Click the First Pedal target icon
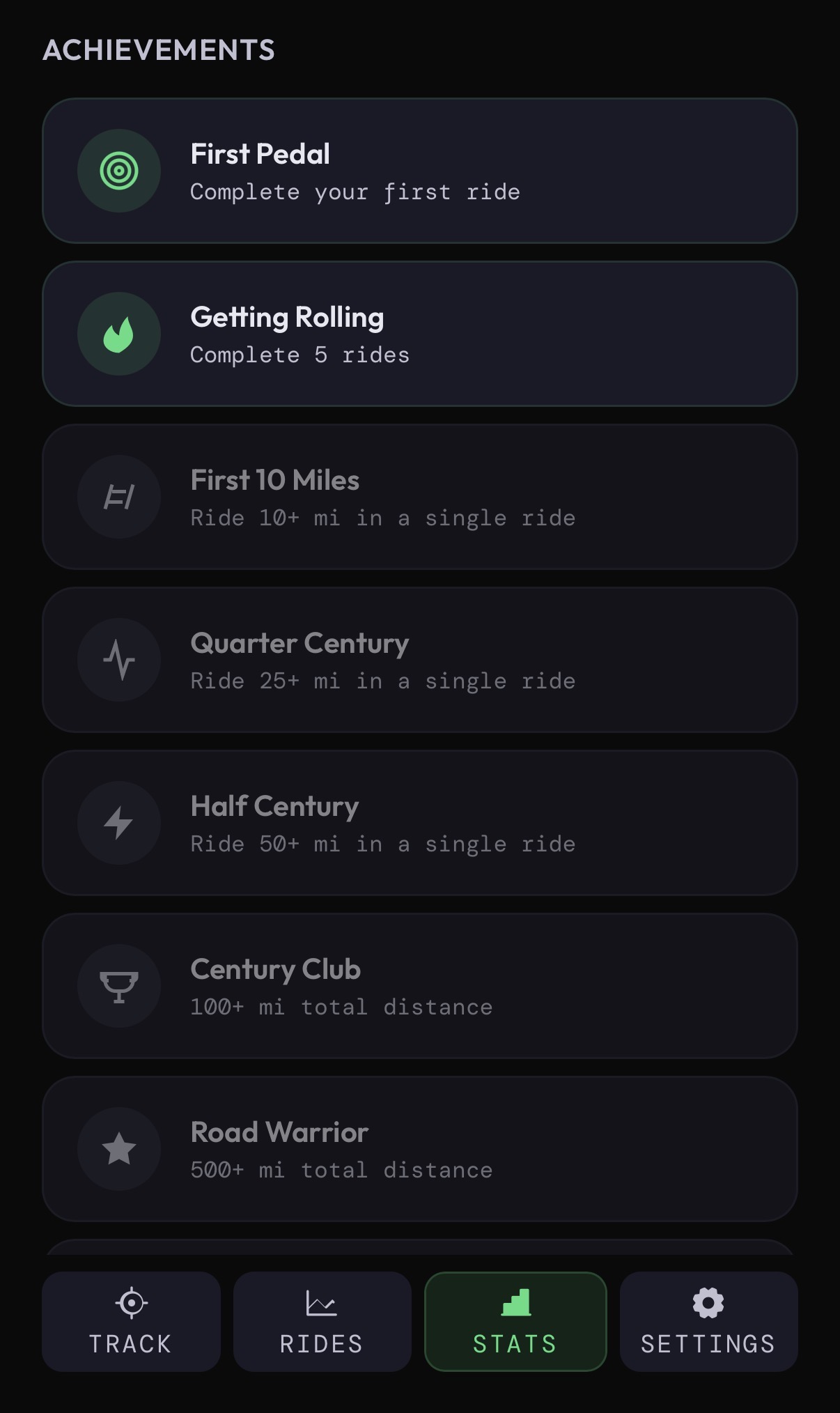Image resolution: width=840 pixels, height=1413 pixels. pyautogui.click(x=119, y=171)
